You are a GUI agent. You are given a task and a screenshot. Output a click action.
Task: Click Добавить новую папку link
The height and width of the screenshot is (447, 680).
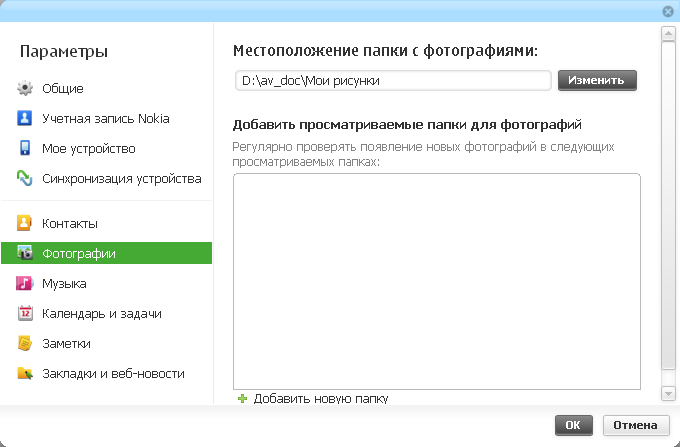[320, 398]
